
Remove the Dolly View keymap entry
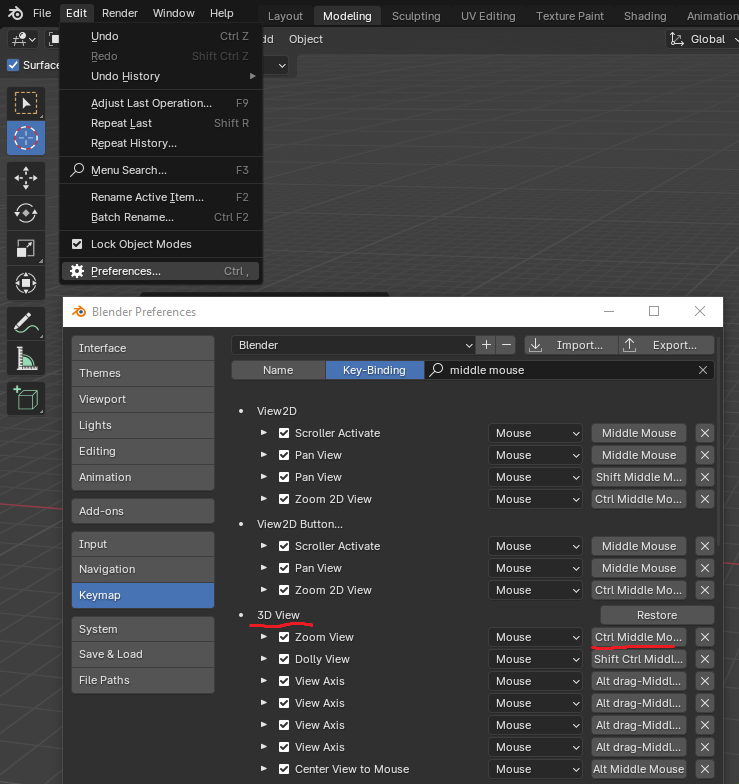click(705, 659)
